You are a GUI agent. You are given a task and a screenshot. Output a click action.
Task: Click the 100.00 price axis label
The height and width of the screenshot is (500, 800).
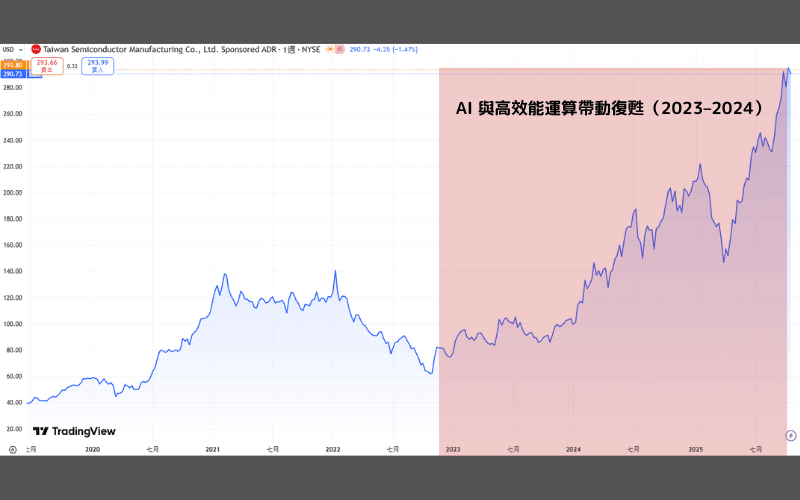pyautogui.click(x=13, y=324)
